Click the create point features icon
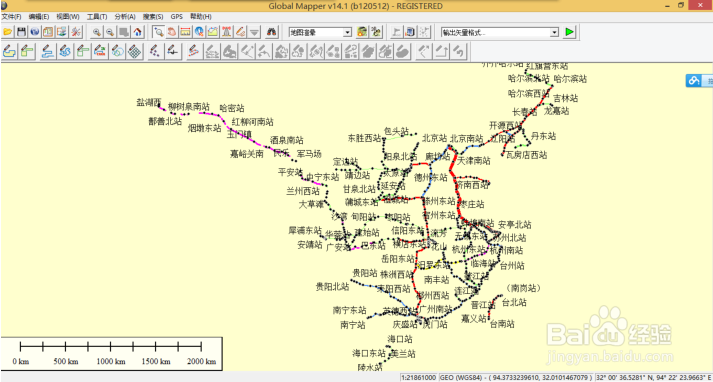713x382 pixels. (155, 51)
